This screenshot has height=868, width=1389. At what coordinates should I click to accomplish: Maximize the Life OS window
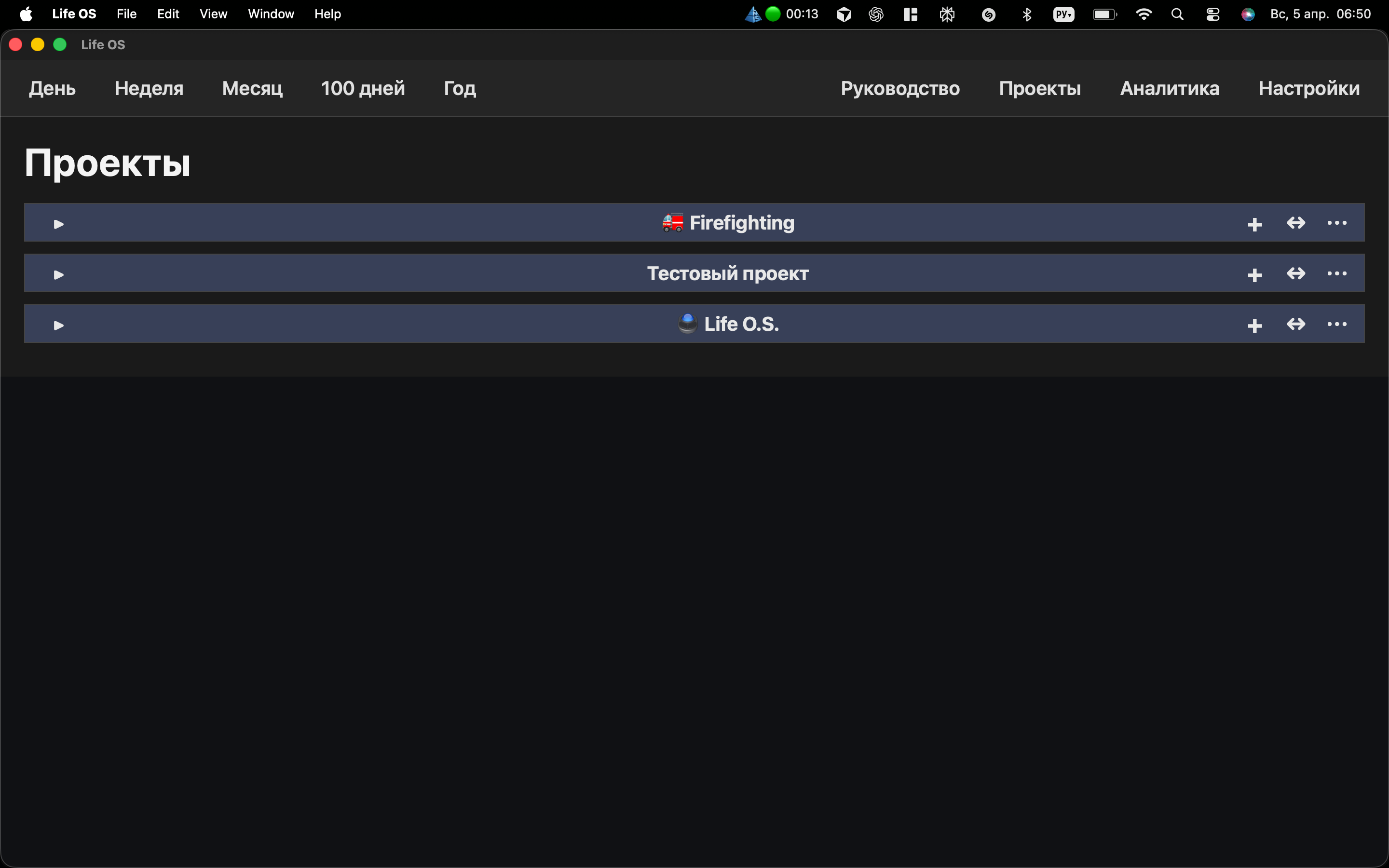pos(60,44)
